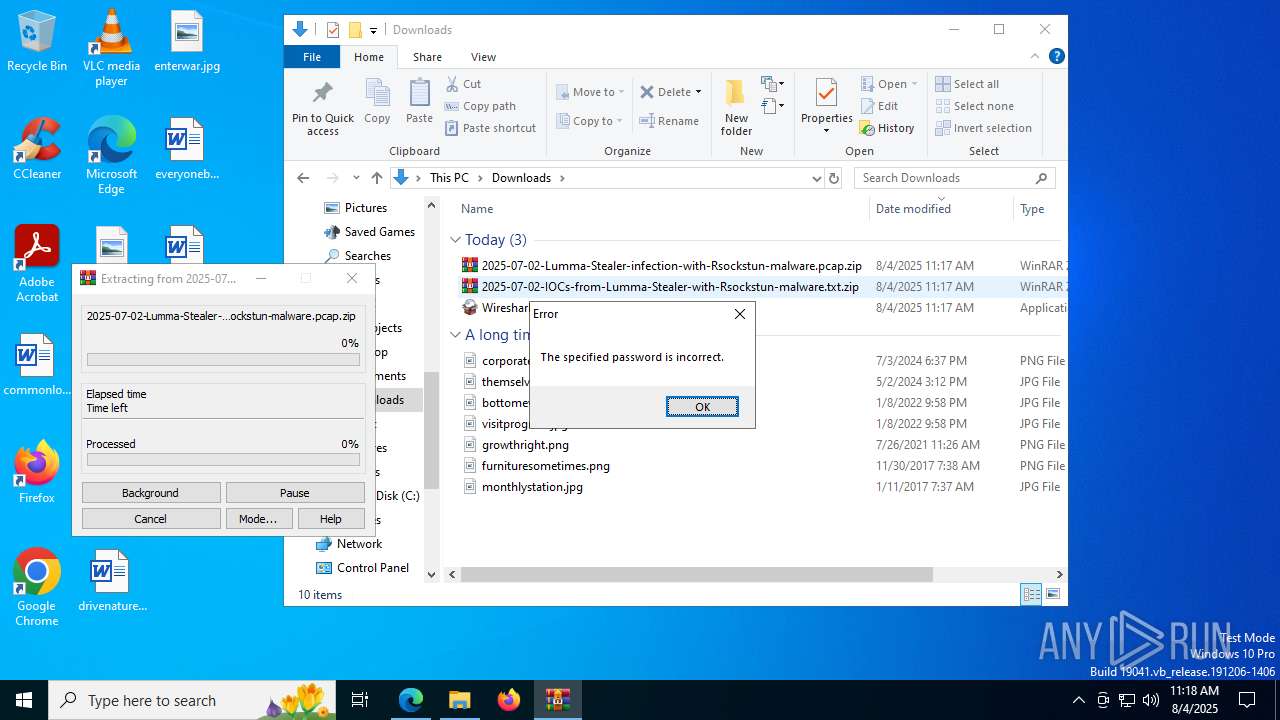Switch to large icons view
Screen dimensions: 1280x720
tap(1052, 595)
